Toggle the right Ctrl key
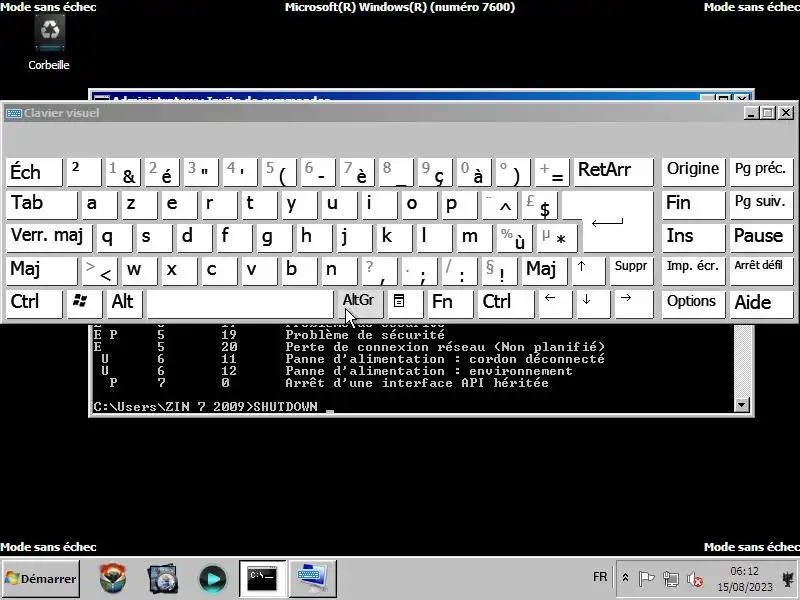 click(506, 303)
